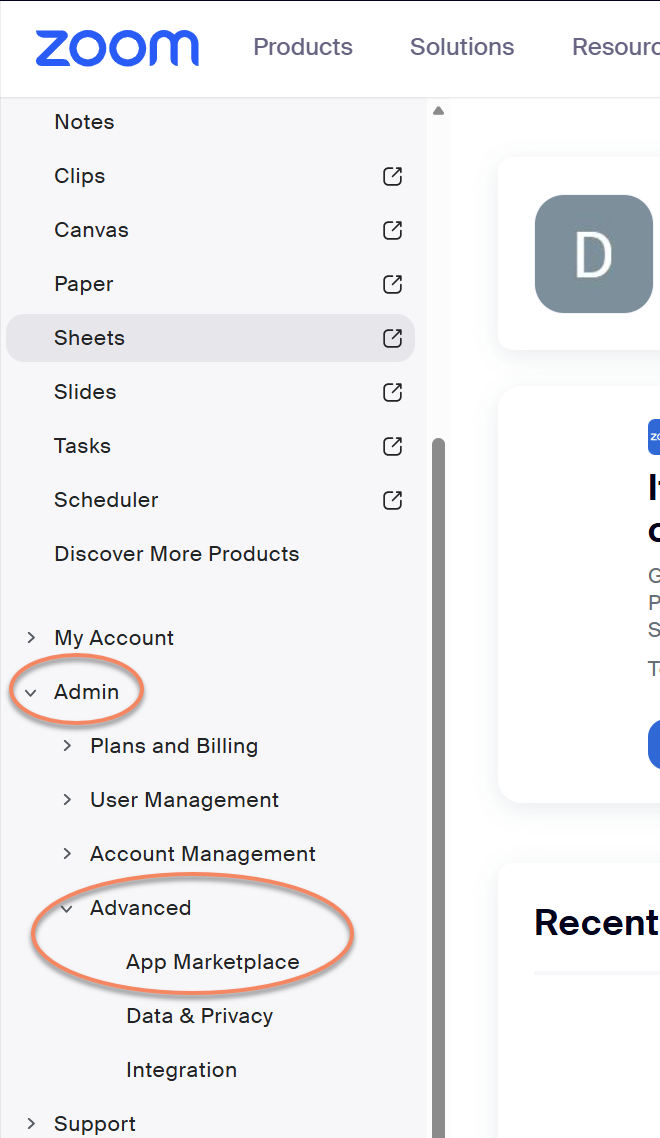Open external link icon for Sheets
The width and height of the screenshot is (660, 1138).
tap(392, 338)
